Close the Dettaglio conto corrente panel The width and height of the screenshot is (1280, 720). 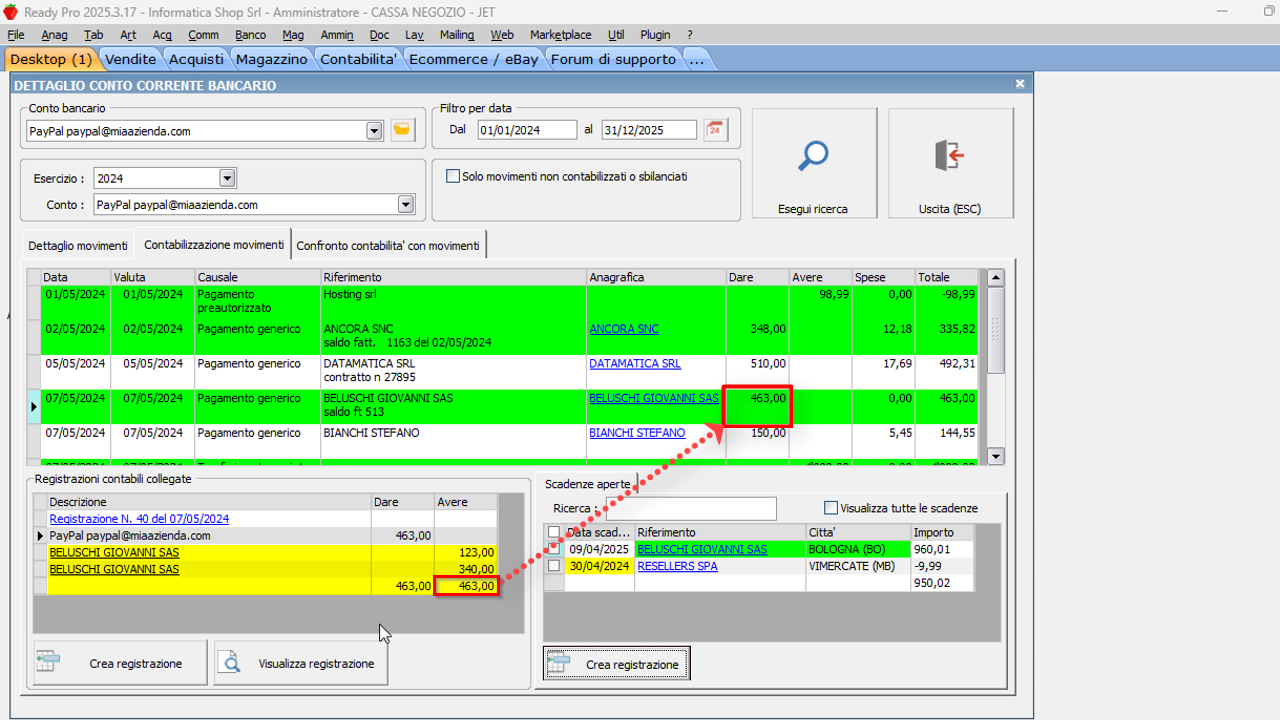click(1020, 85)
